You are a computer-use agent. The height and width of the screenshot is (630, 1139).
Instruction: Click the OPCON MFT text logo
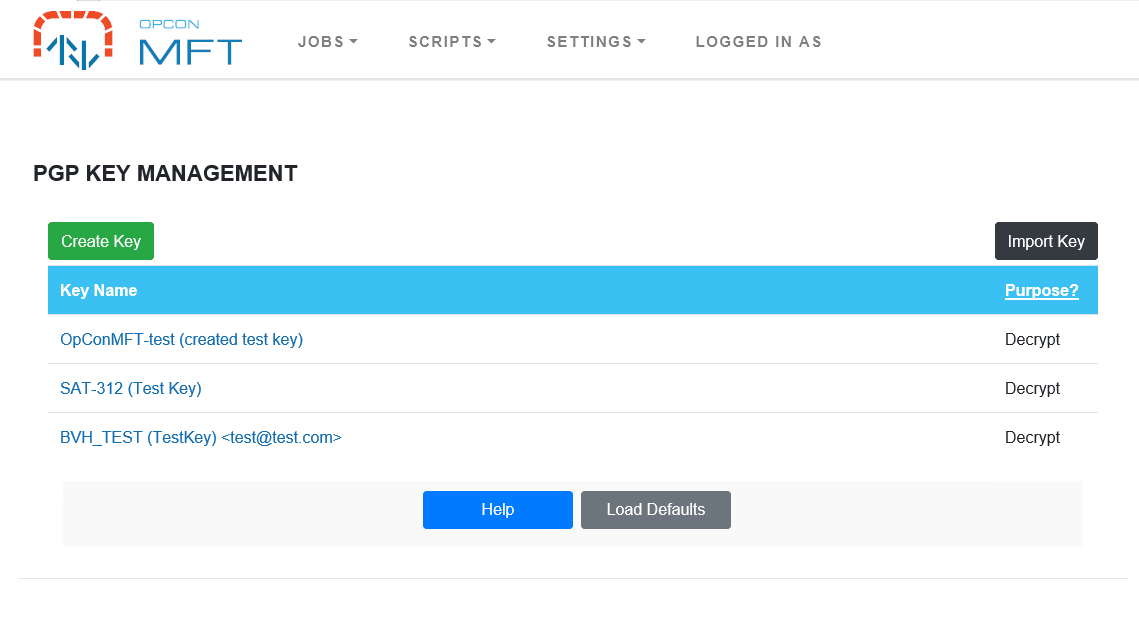pyautogui.click(x=190, y=42)
